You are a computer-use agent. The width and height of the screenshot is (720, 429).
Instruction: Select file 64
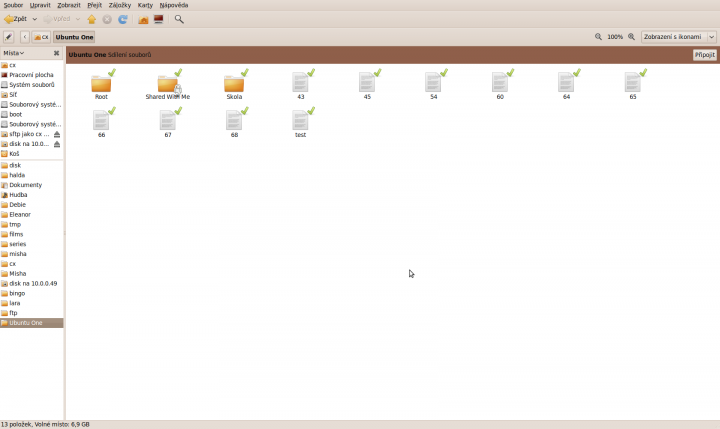[567, 85]
